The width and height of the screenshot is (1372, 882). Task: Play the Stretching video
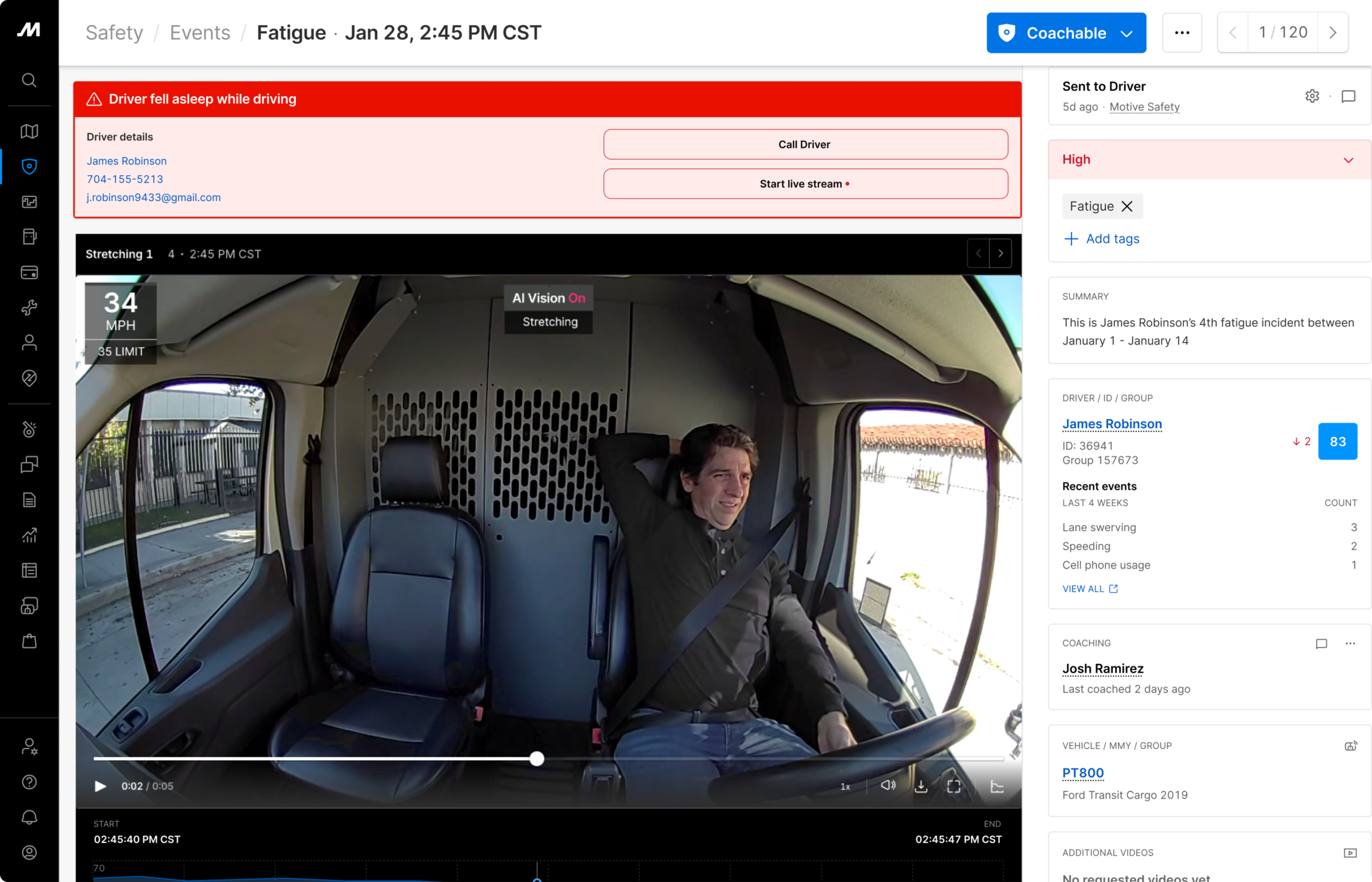tap(100, 787)
